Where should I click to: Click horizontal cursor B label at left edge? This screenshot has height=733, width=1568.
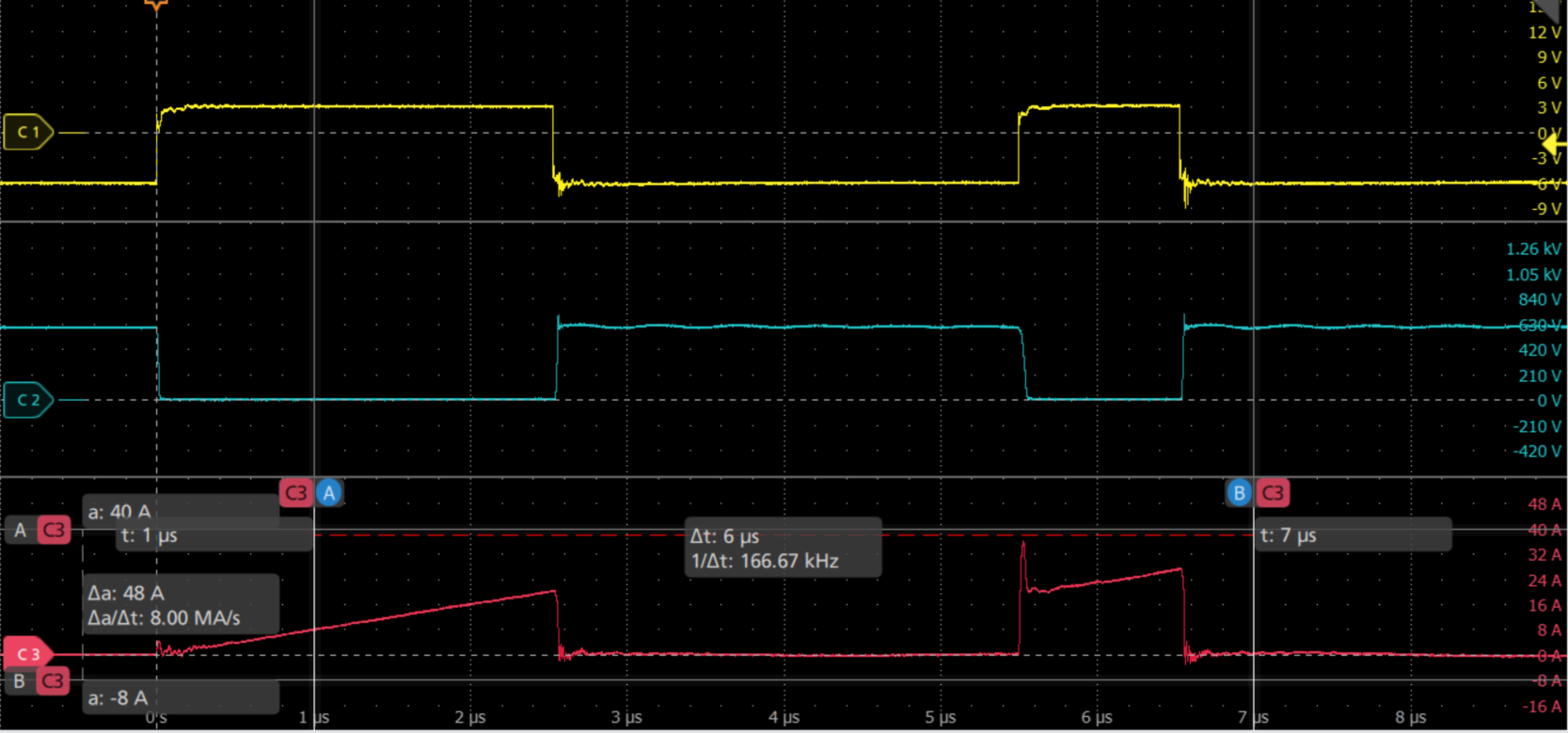point(20,680)
